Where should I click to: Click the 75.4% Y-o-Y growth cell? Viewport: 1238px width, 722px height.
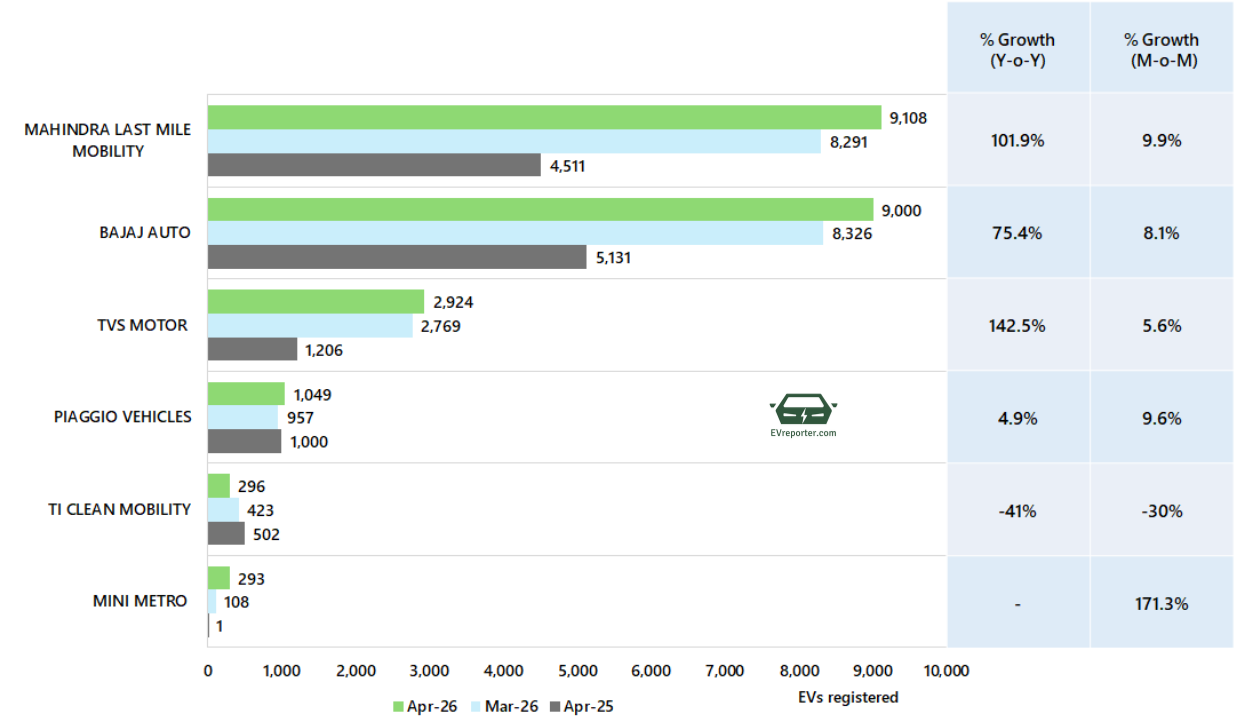1018,233
